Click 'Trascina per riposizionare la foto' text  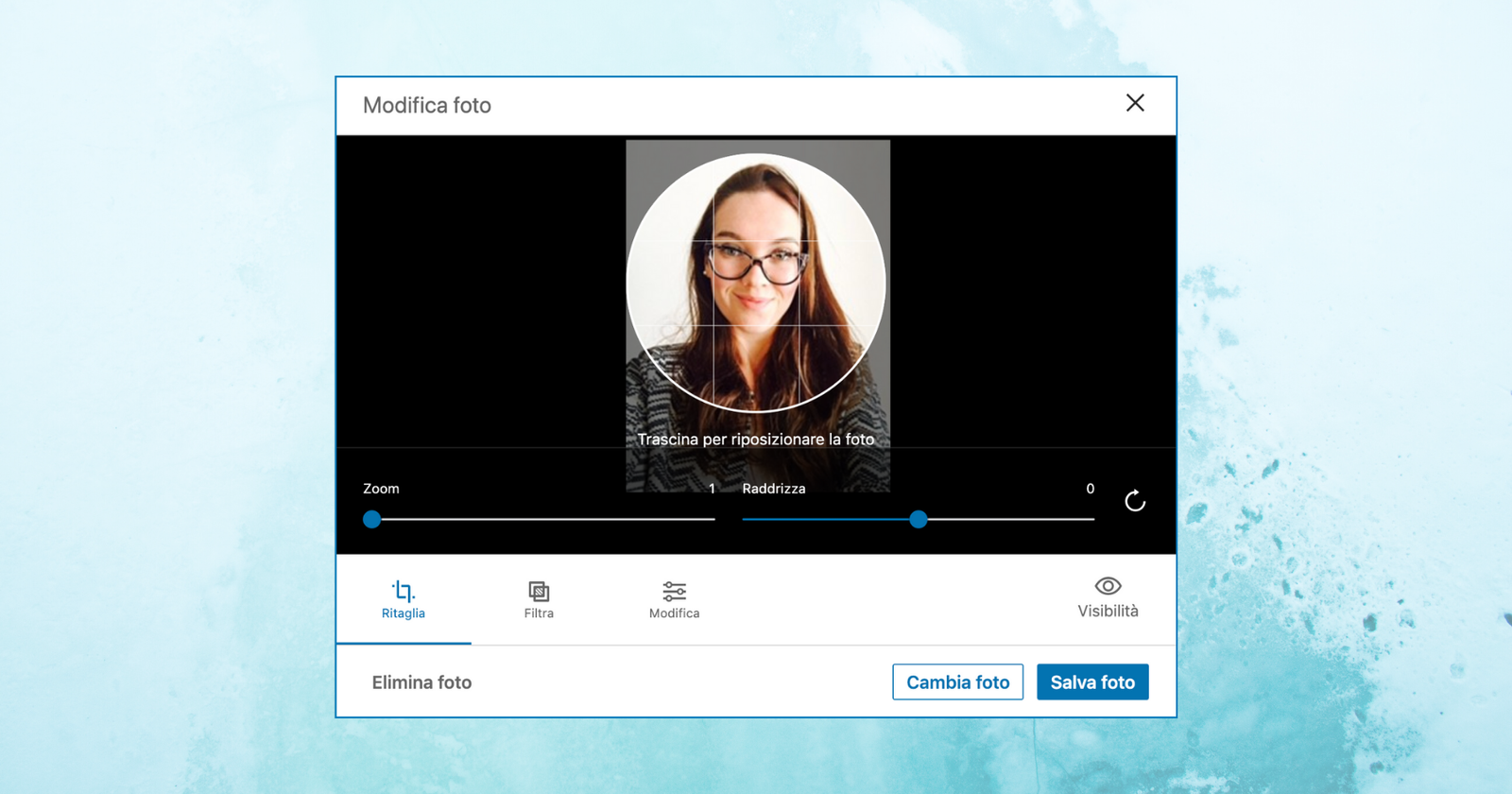click(756, 440)
